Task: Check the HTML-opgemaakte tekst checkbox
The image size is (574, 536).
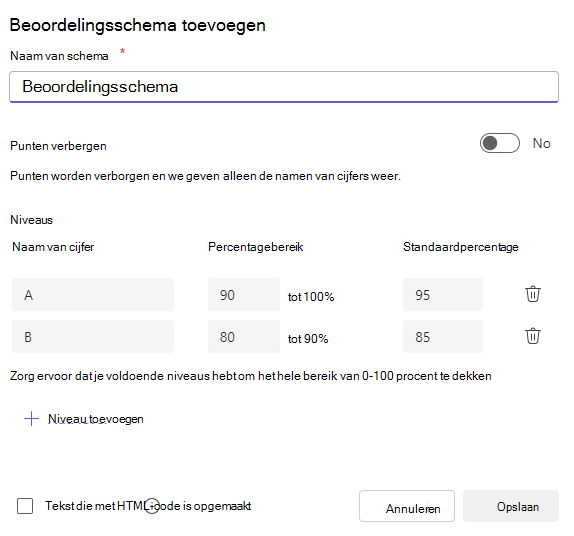Action: (x=25, y=506)
